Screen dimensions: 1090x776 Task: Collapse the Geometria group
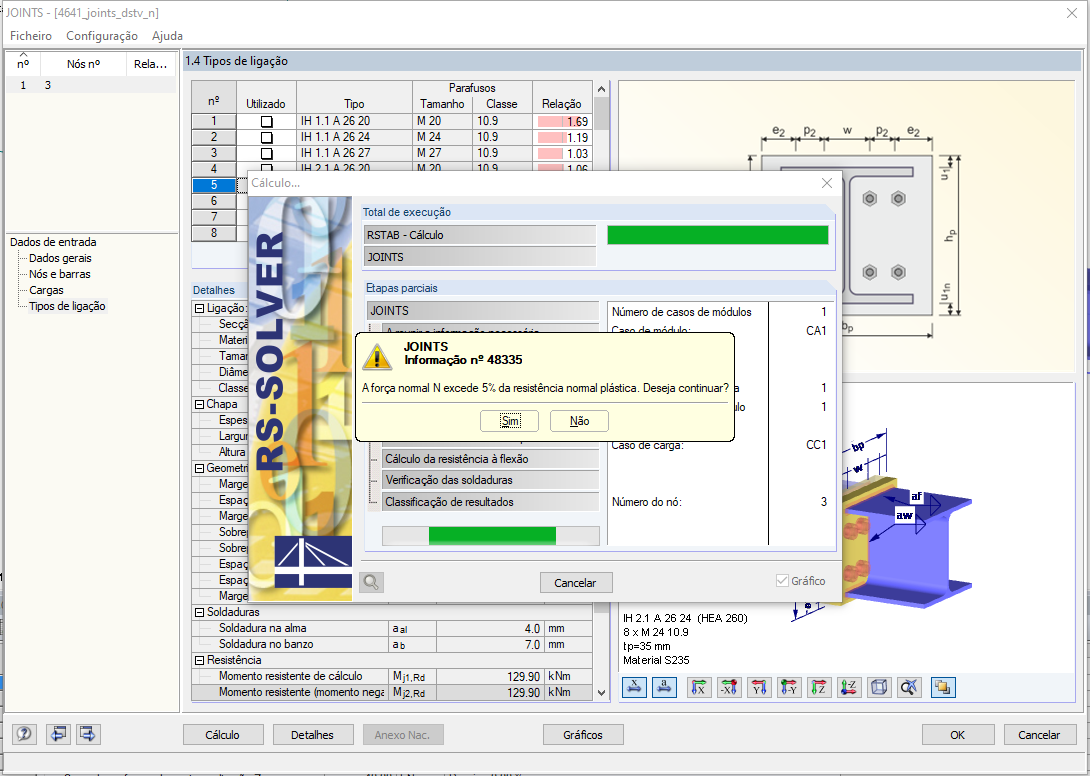tap(200, 468)
